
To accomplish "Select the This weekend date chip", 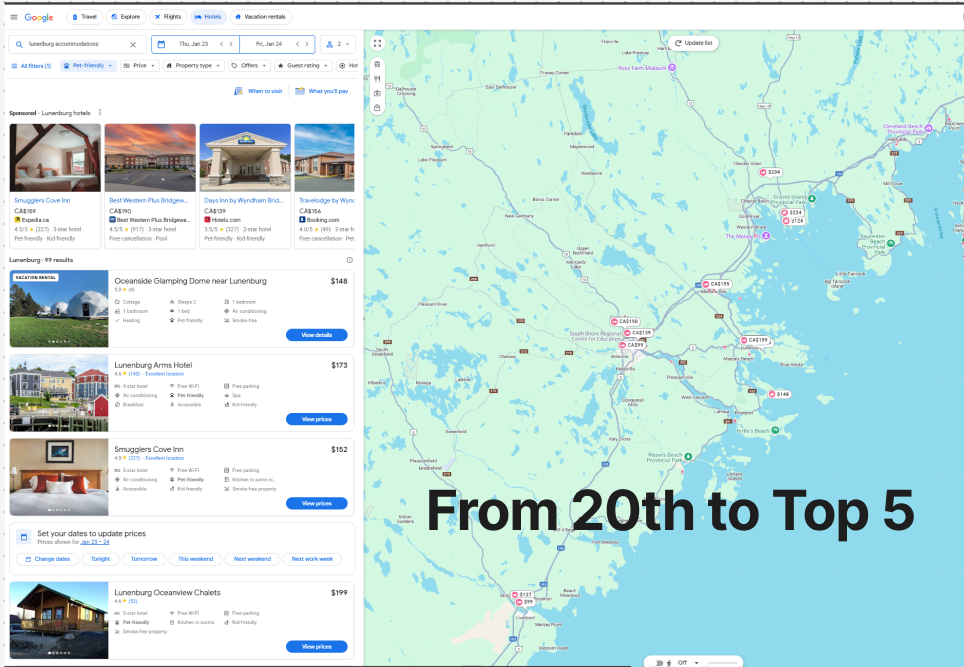I will coord(196,559).
